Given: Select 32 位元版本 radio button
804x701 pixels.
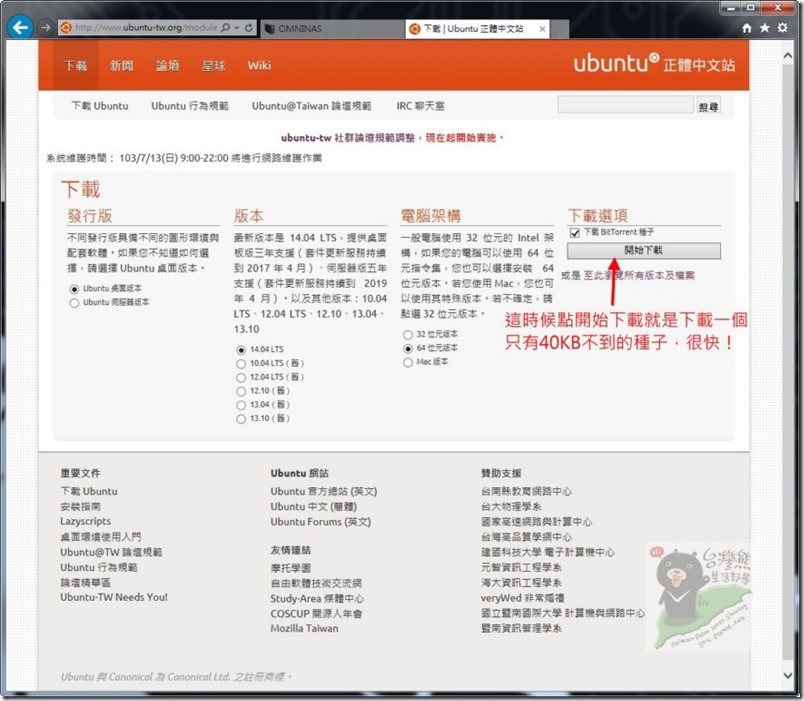Looking at the screenshot, I should click(408, 335).
